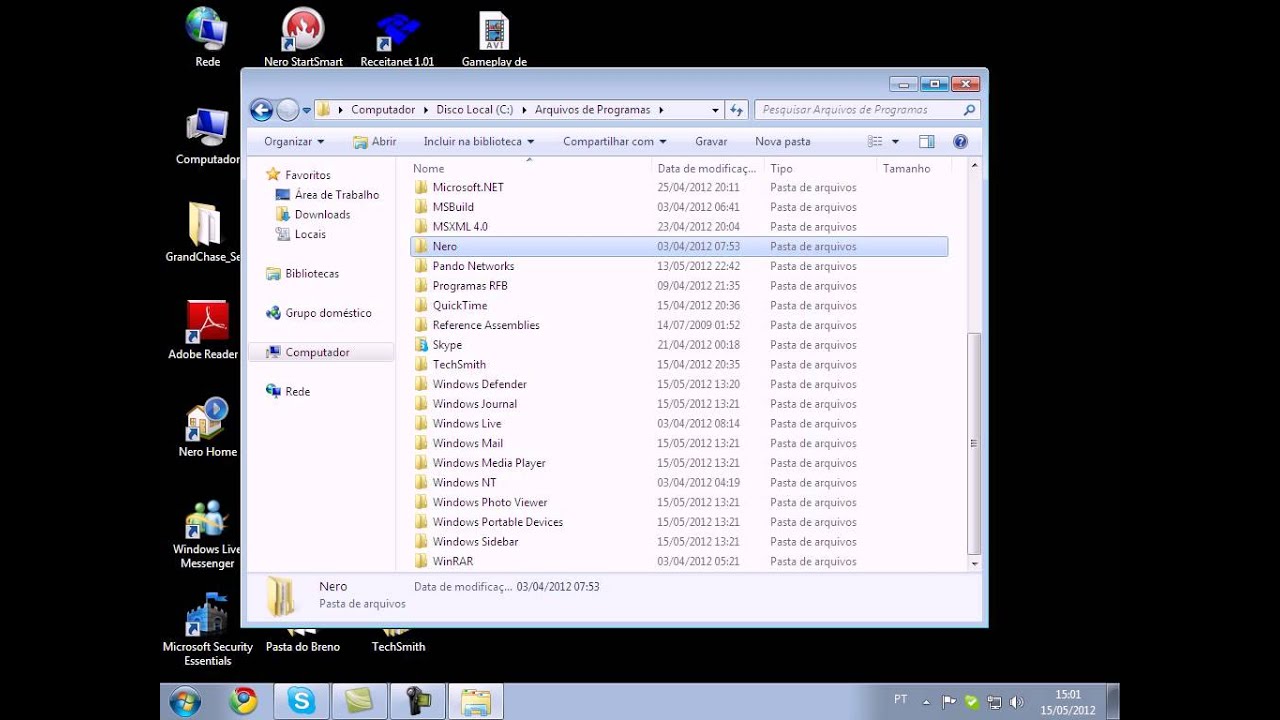This screenshot has width=1280, height=720.
Task: Click the Windows Start orb
Action: 185,702
